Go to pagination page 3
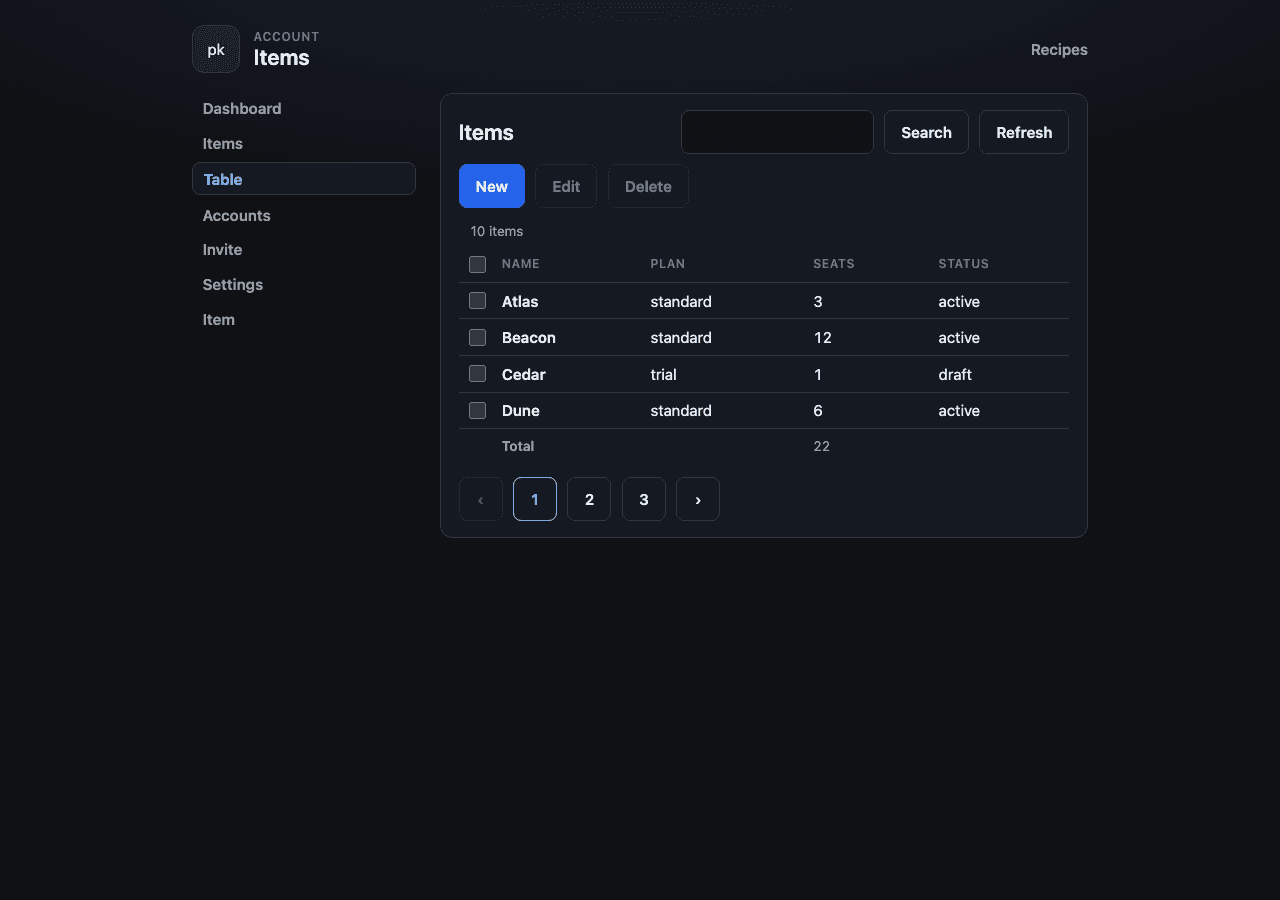 (644, 499)
